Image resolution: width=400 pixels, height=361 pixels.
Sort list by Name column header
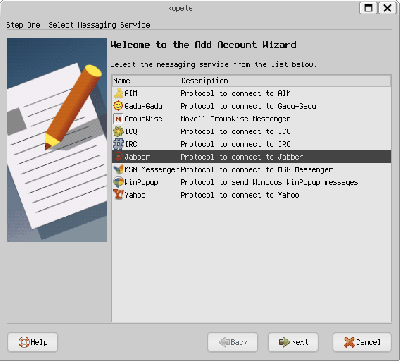[146, 81]
